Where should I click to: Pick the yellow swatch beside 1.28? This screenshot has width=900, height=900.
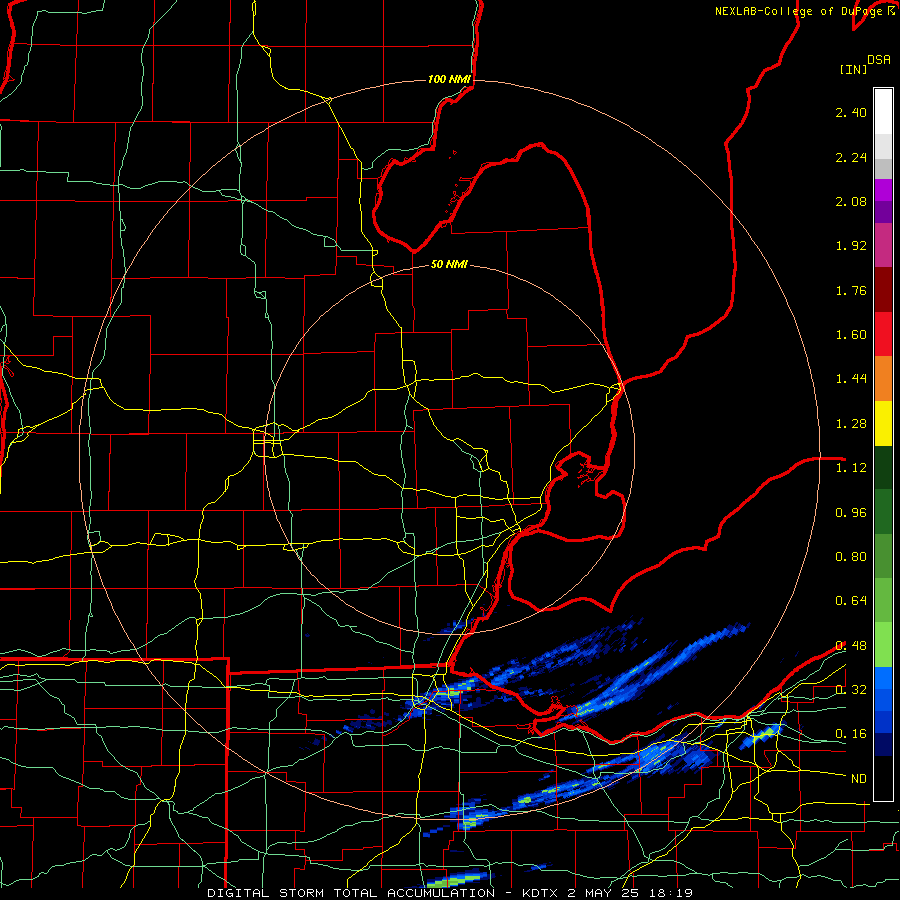click(x=883, y=423)
